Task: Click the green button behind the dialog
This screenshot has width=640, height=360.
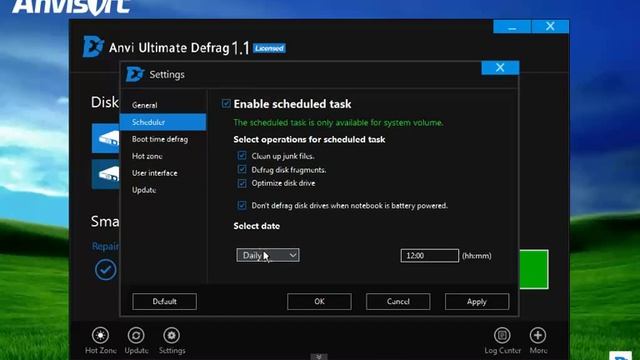Action: coord(534,269)
